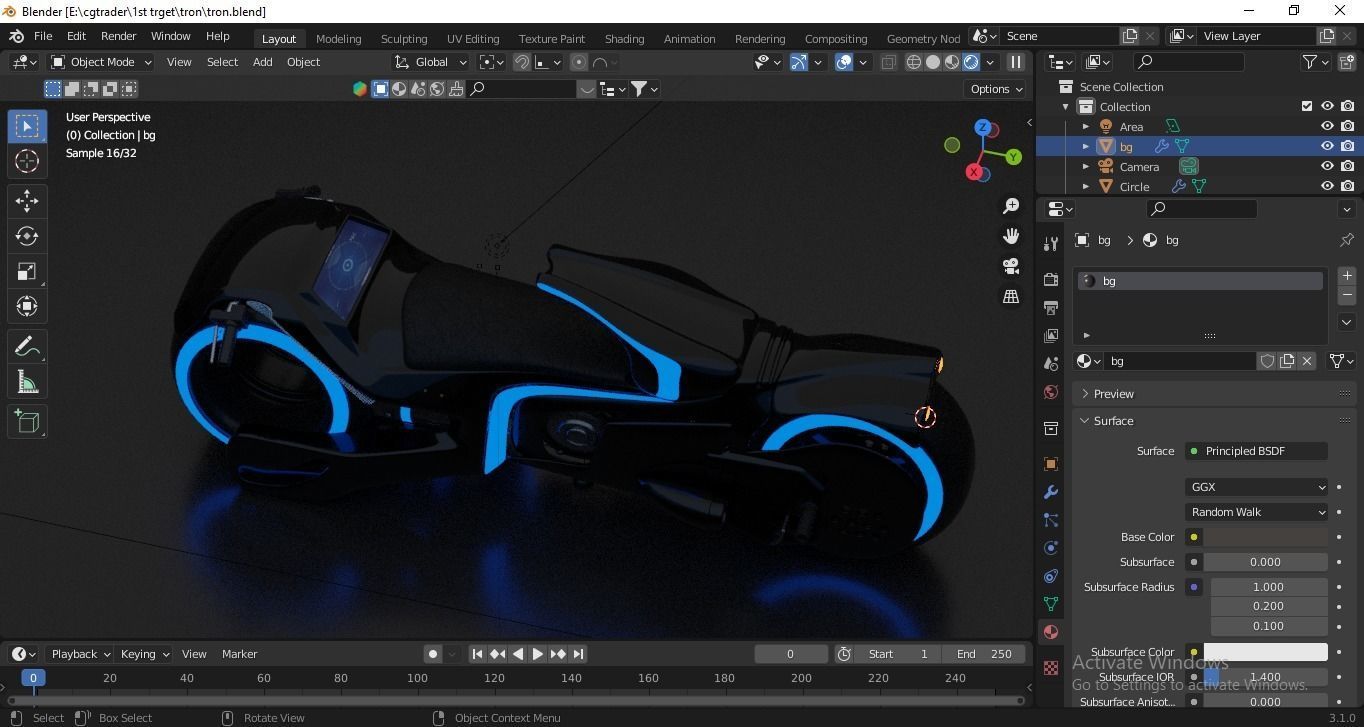Viewport: 1364px width, 727px height.
Task: Open the viewport Options dropdown
Action: pyautogui.click(x=996, y=89)
